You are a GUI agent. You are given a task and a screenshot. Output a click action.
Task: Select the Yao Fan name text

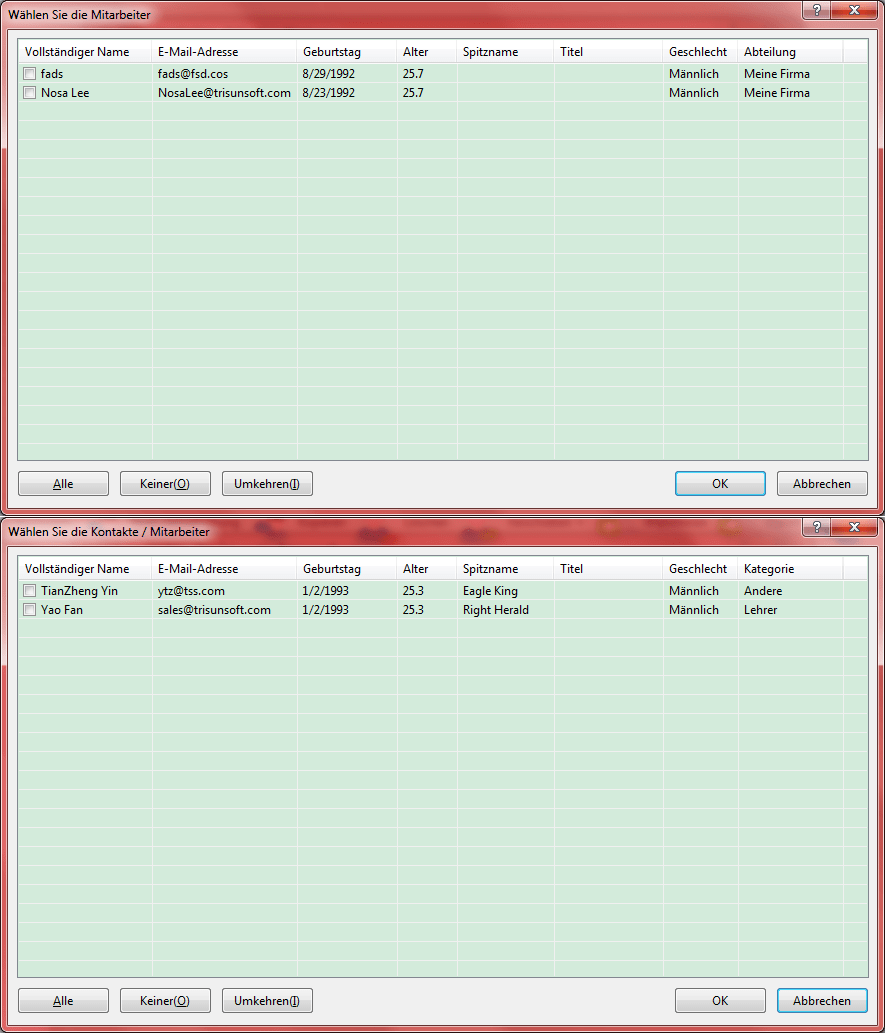click(62, 610)
